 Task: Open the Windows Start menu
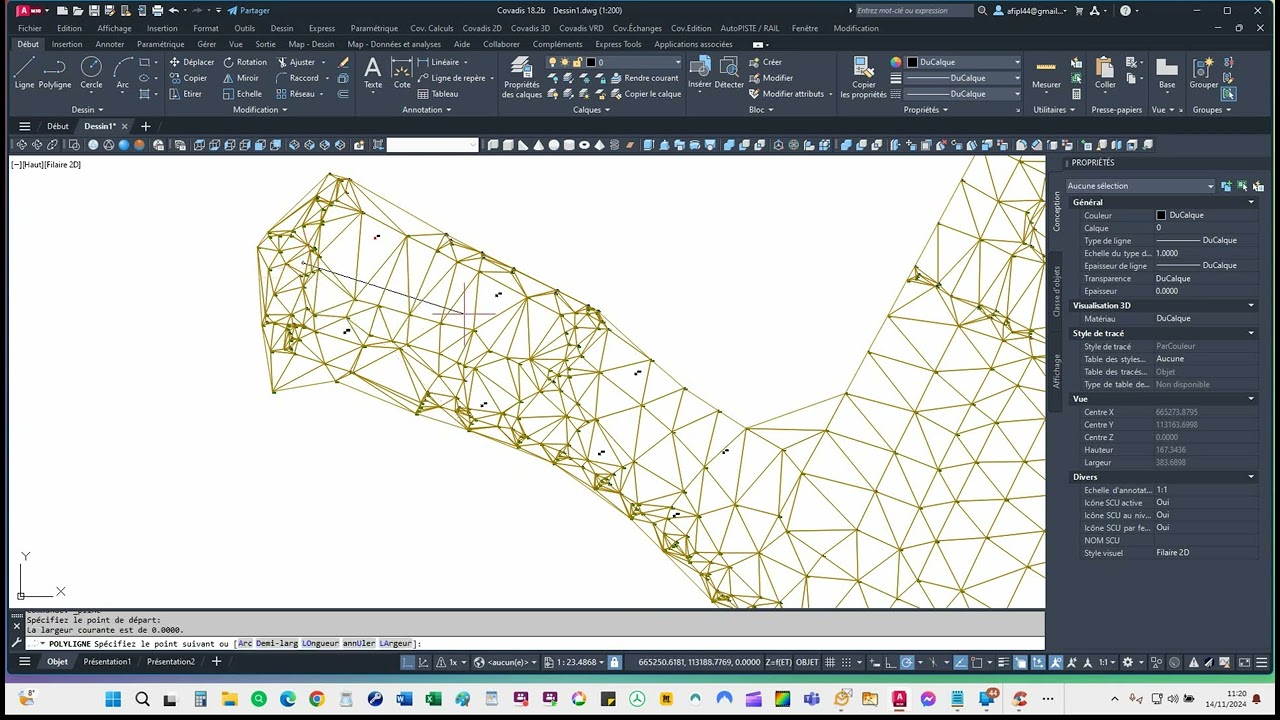pos(112,699)
